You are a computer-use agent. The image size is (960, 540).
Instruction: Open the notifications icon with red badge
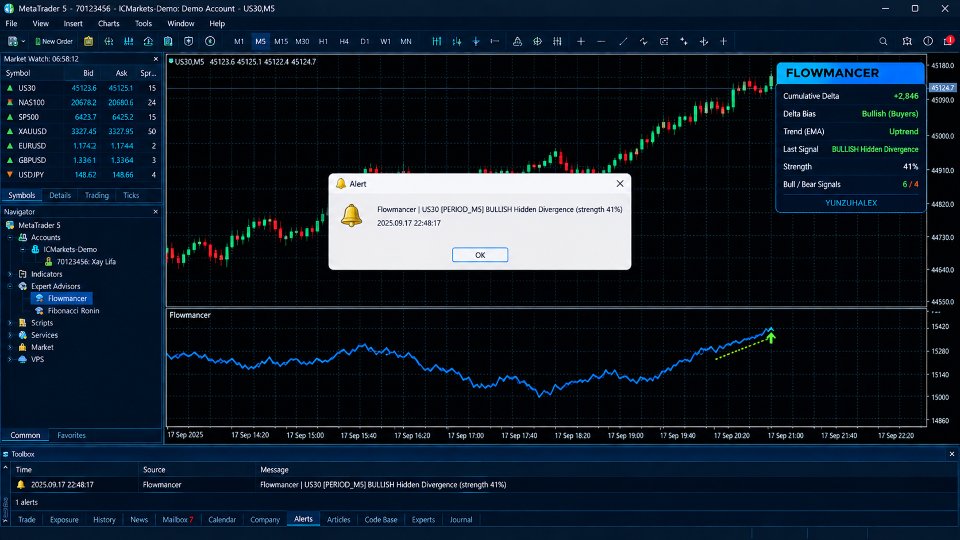click(948, 40)
